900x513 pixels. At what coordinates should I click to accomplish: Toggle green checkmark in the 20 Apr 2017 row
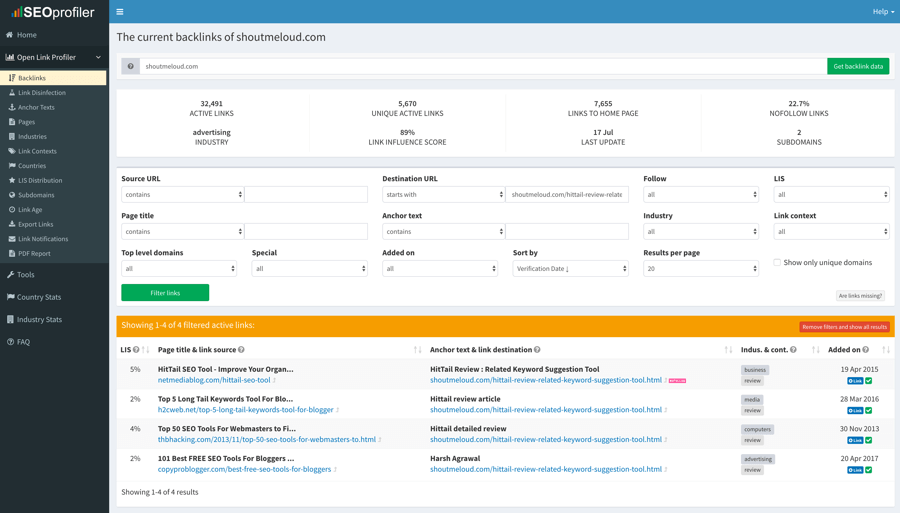[868, 470]
